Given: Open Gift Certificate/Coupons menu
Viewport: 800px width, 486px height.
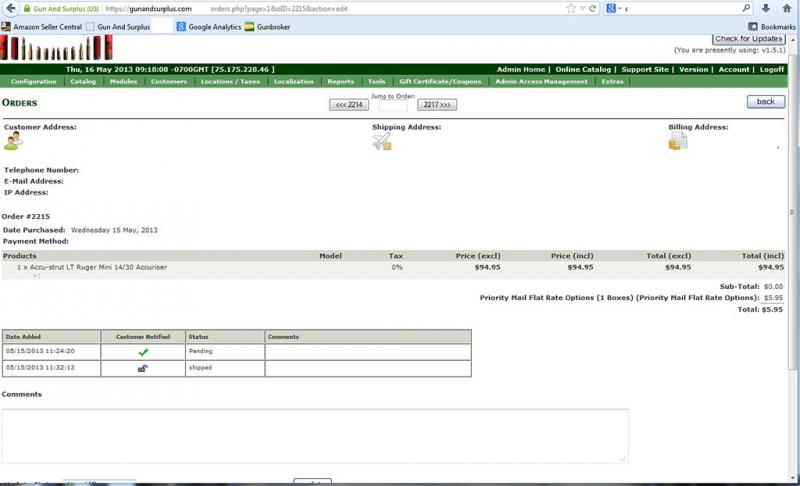Looking at the screenshot, I should click(x=440, y=82).
